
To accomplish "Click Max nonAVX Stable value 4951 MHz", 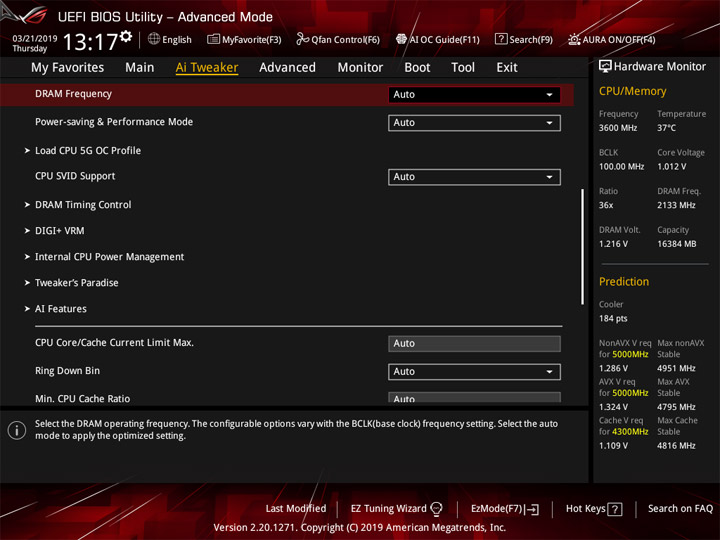I will pyautogui.click(x=676, y=368).
